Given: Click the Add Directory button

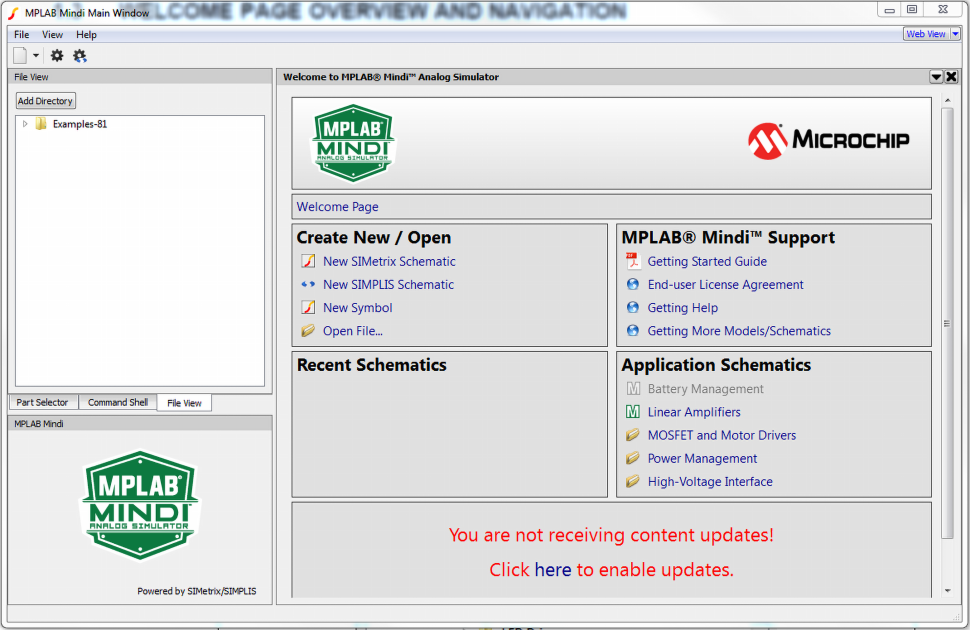Looking at the screenshot, I should pos(45,101).
